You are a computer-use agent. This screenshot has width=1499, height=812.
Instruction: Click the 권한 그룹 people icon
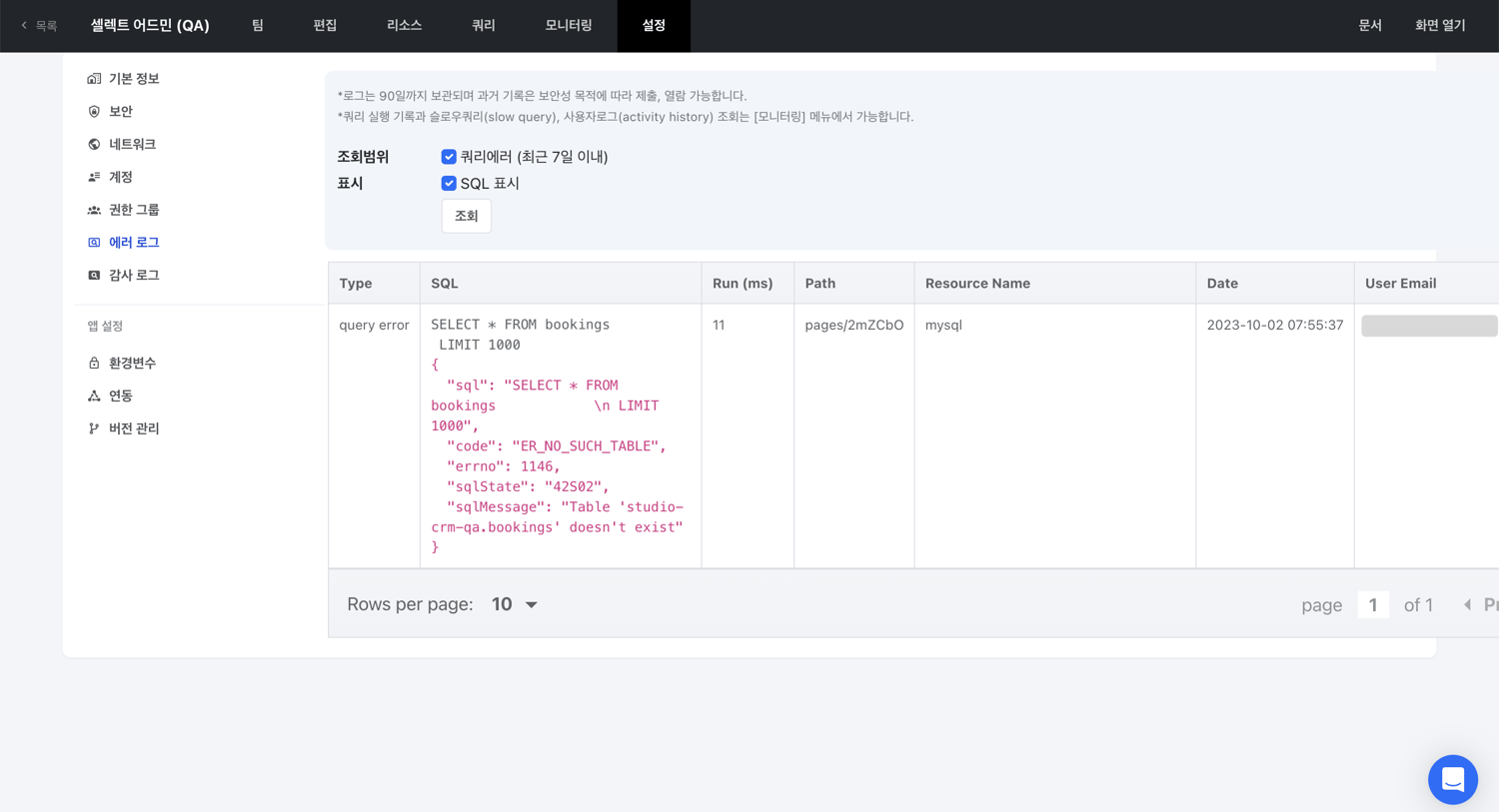click(x=94, y=210)
